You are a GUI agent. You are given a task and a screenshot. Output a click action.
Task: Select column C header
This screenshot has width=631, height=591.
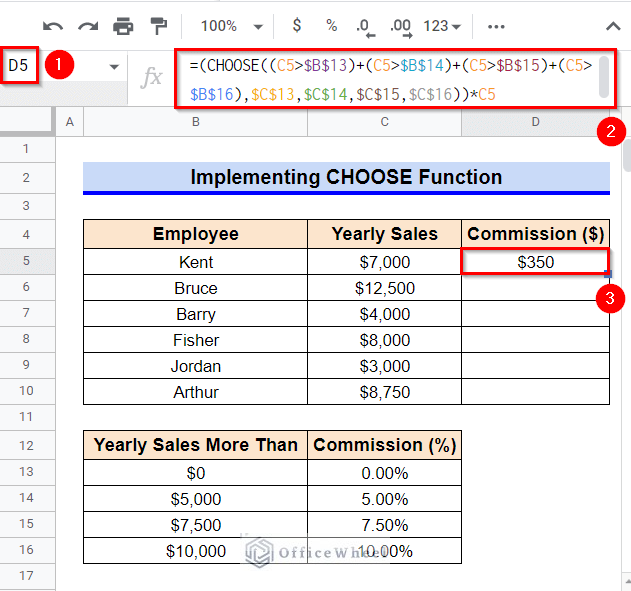(385, 122)
